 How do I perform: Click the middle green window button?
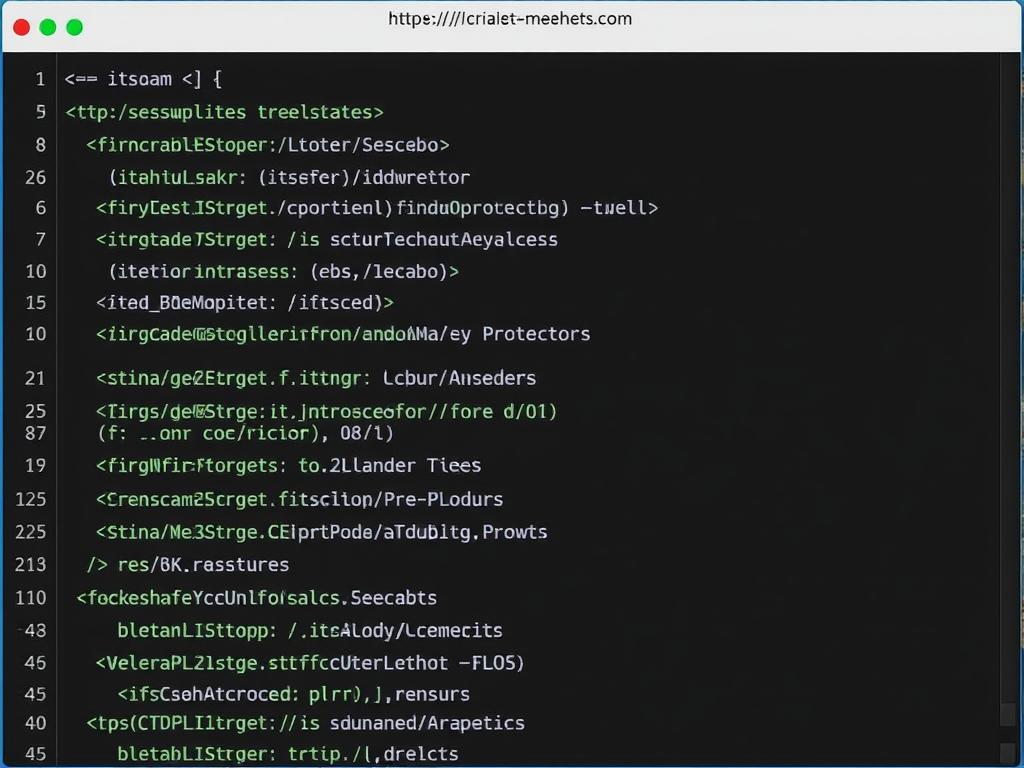(48, 27)
